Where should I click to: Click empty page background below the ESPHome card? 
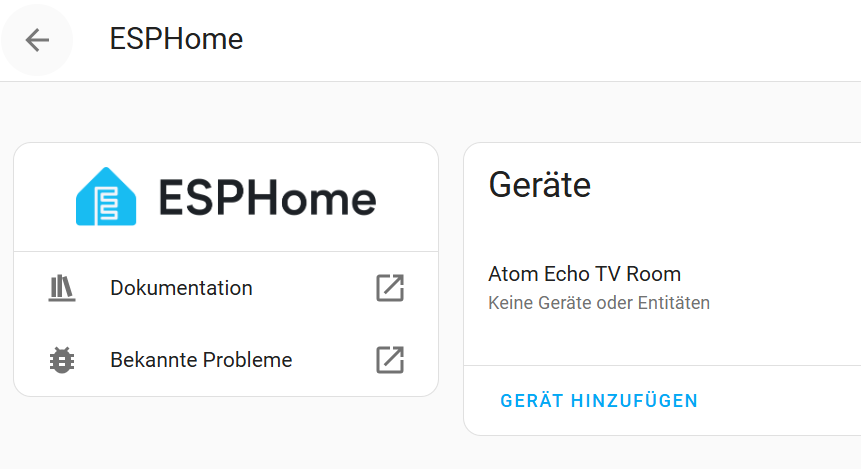coord(225,435)
